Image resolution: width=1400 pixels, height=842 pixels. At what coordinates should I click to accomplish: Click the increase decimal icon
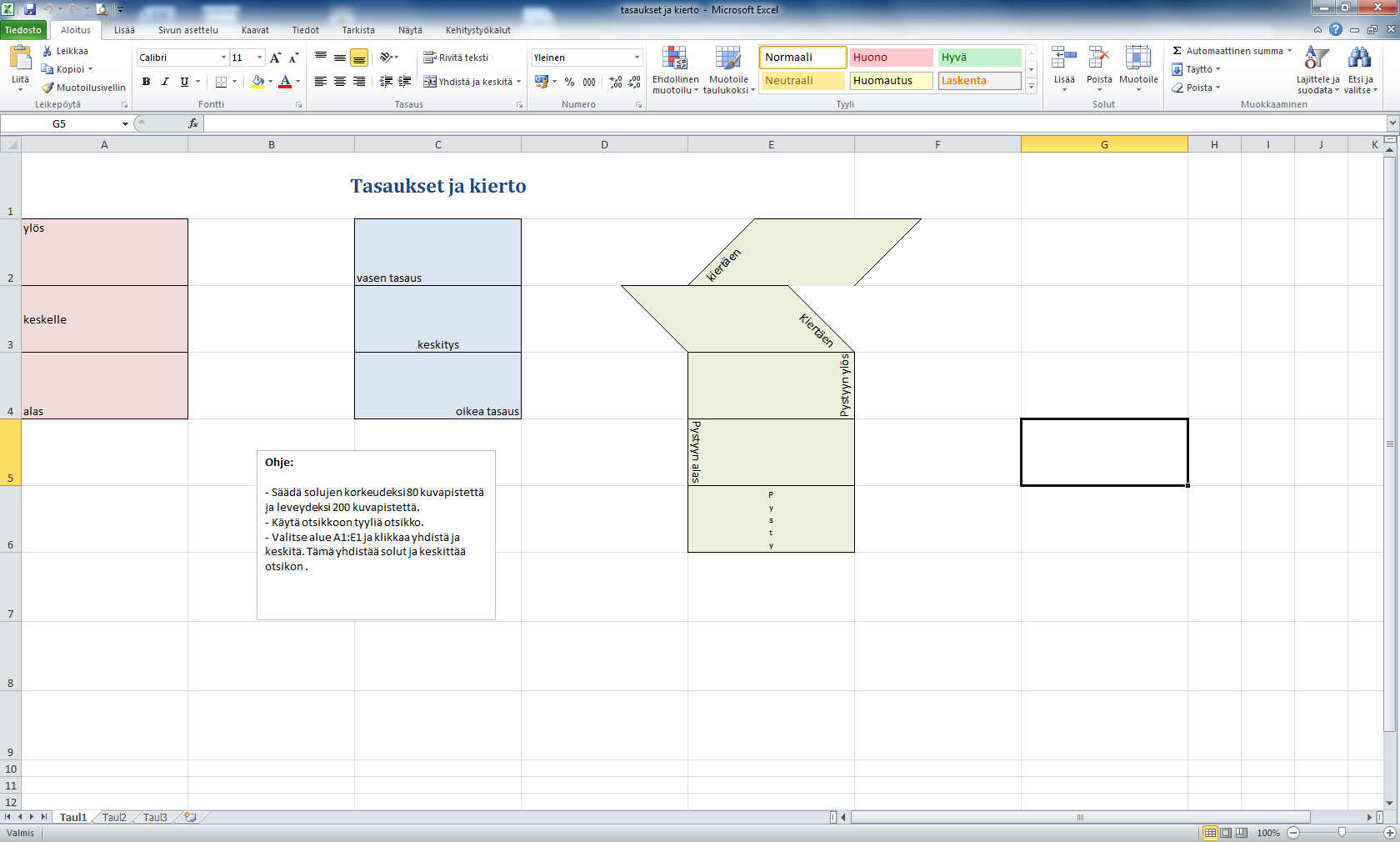(x=615, y=82)
